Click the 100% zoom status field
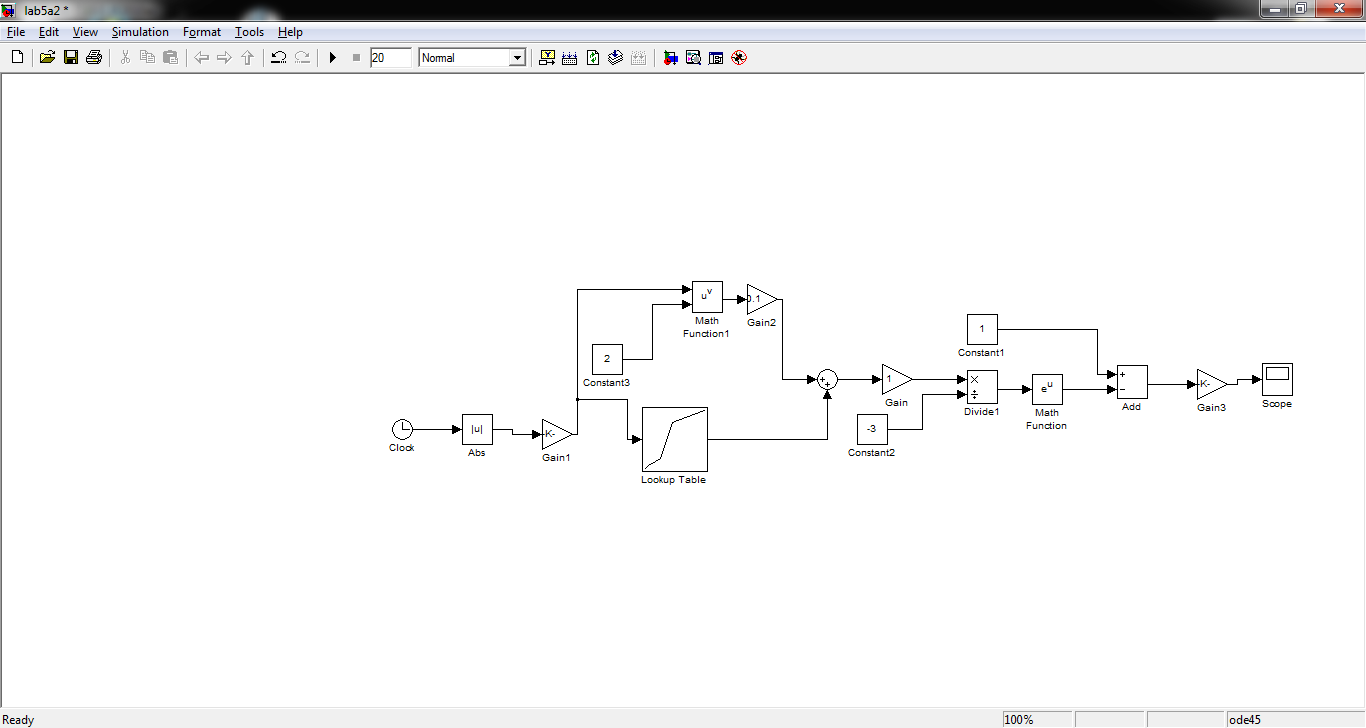The width and height of the screenshot is (1366, 728). (x=1037, y=720)
